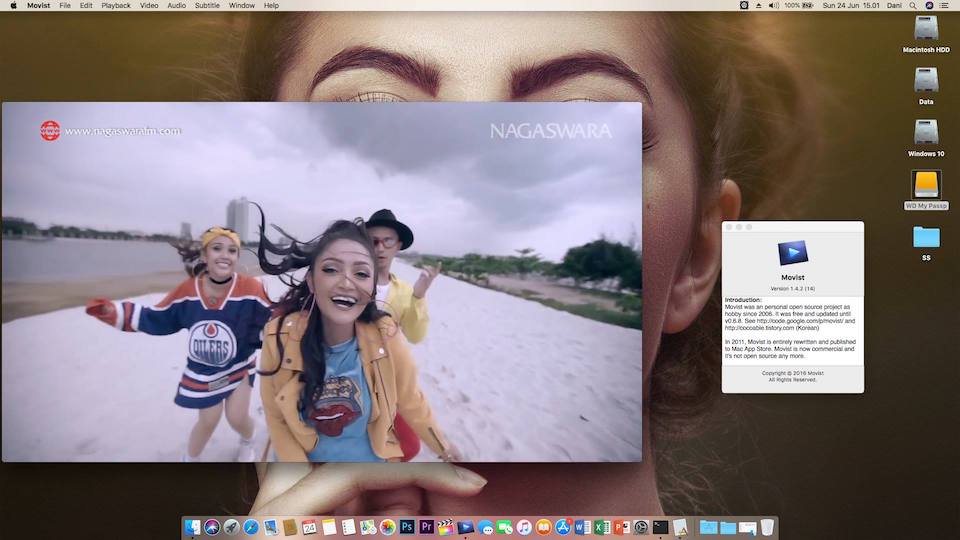Open the Dani user menu
960x540 pixels.
tap(894, 6)
